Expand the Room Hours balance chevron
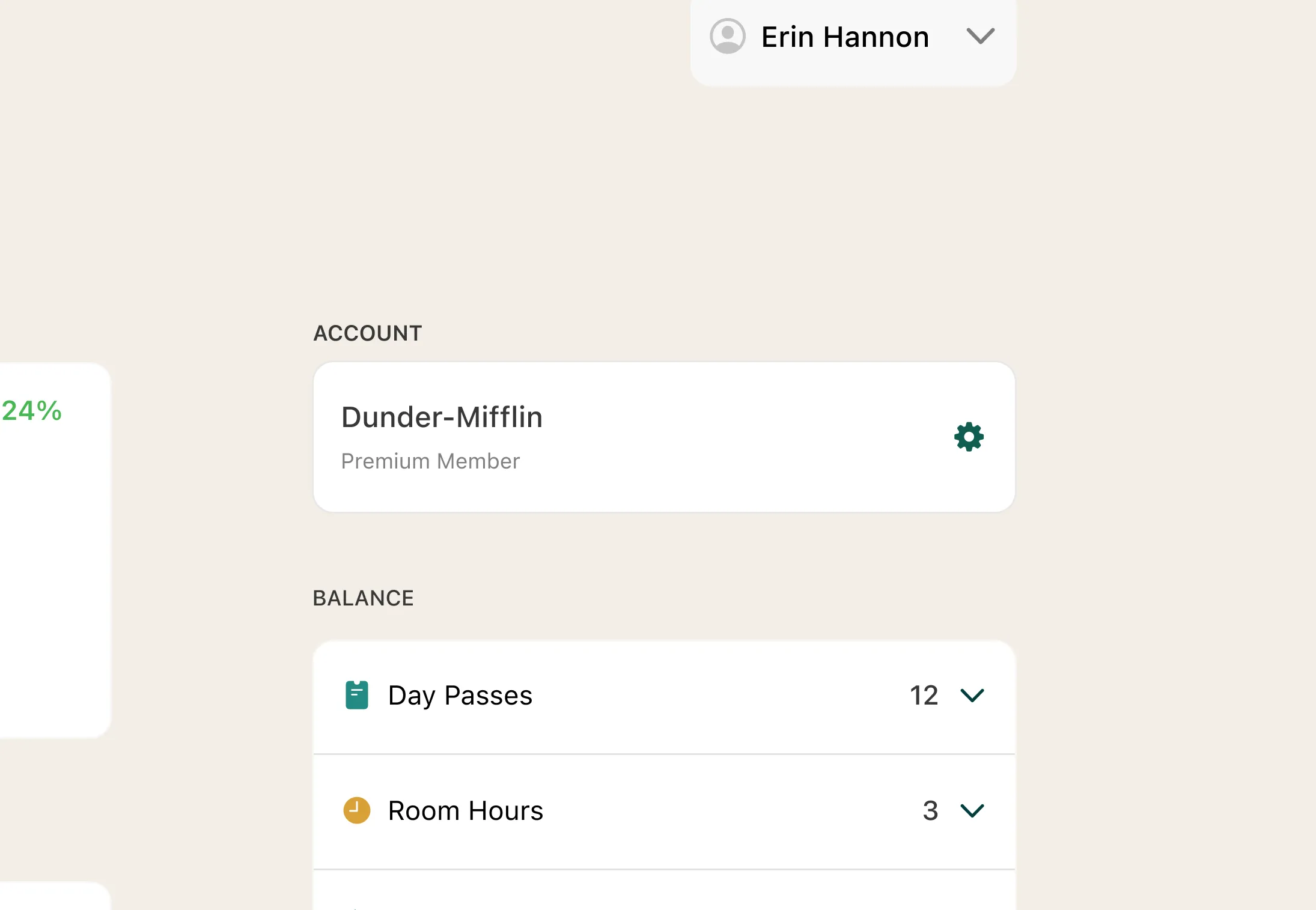The height and width of the screenshot is (910, 1316). tap(972, 811)
